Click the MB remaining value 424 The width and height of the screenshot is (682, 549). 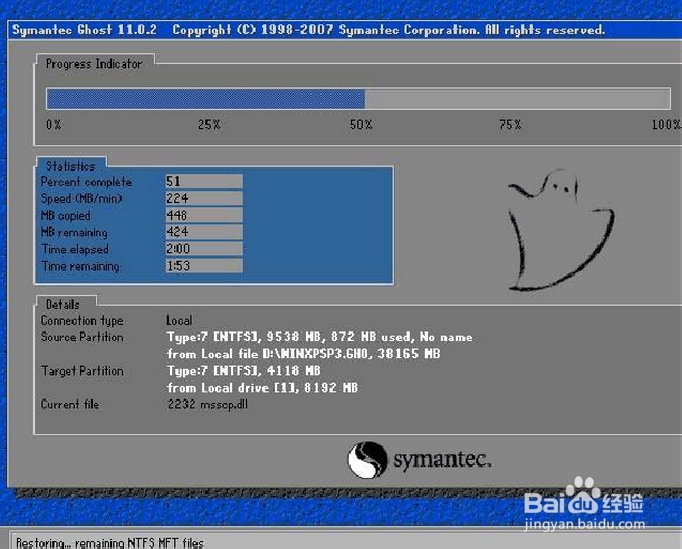pyautogui.click(x=204, y=231)
